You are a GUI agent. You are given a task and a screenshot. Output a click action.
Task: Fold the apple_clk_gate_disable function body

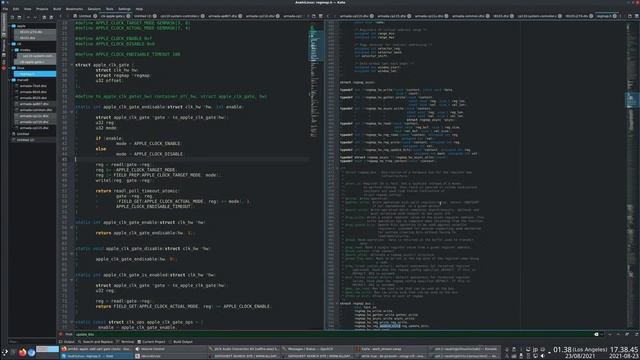[72, 253]
